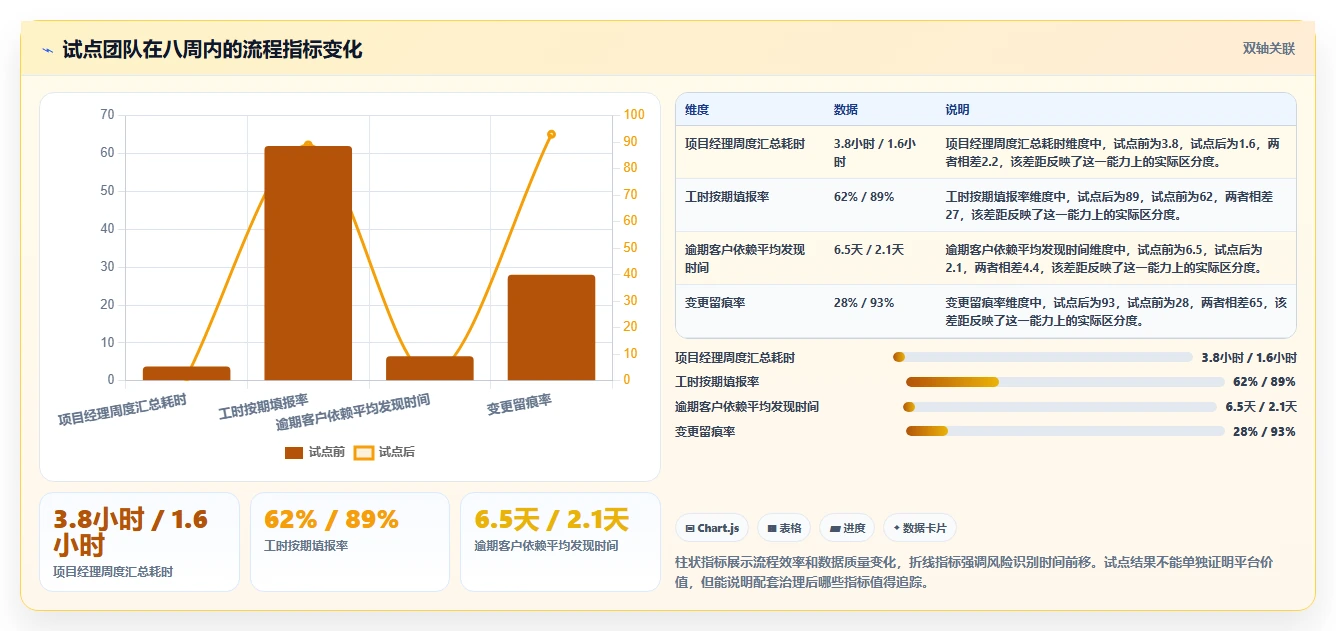Click the 28% / 93% value beside the progress bar
Image resolution: width=1336 pixels, height=631 pixels.
pyautogui.click(x=1264, y=432)
